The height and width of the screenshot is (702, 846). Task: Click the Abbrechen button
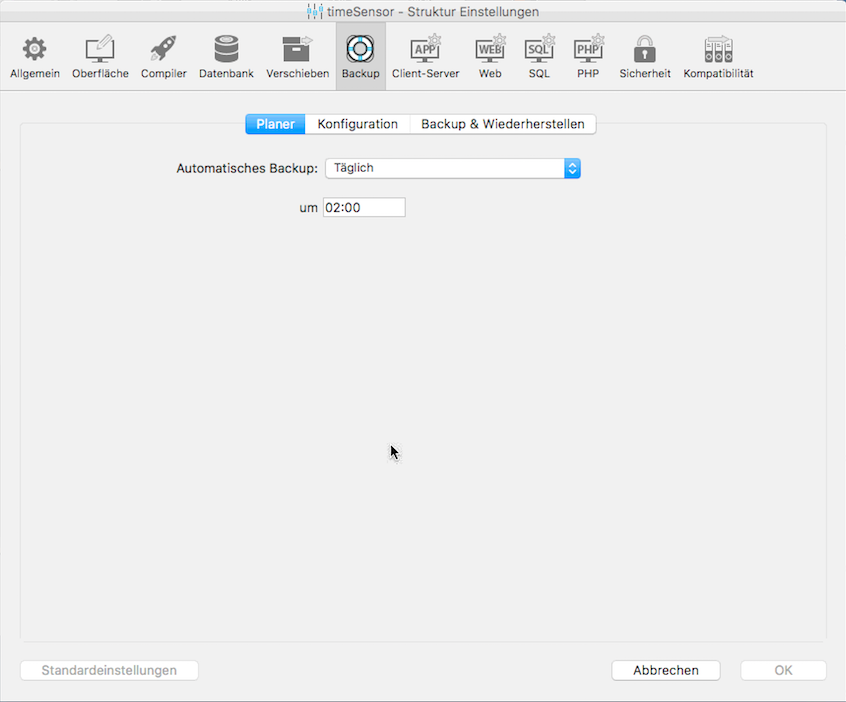click(x=666, y=670)
